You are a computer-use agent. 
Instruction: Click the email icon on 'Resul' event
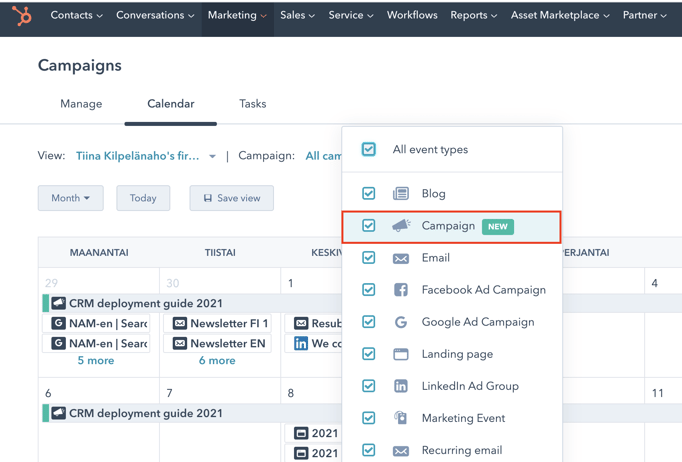tap(301, 323)
